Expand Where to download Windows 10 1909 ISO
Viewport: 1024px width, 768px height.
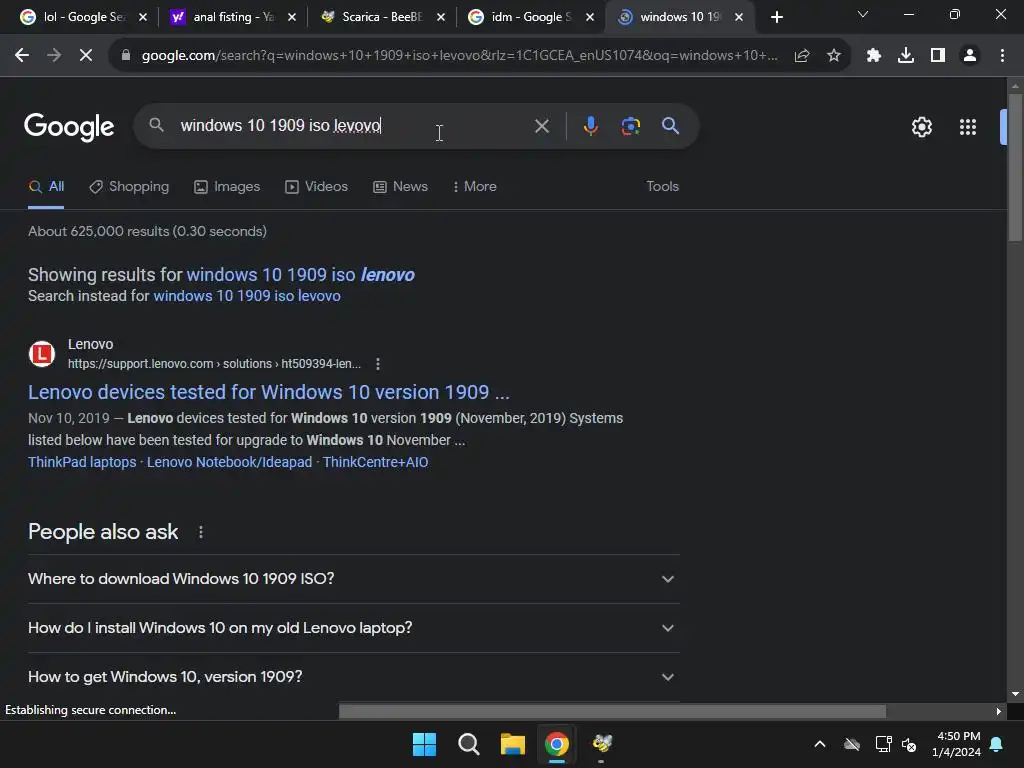click(354, 579)
